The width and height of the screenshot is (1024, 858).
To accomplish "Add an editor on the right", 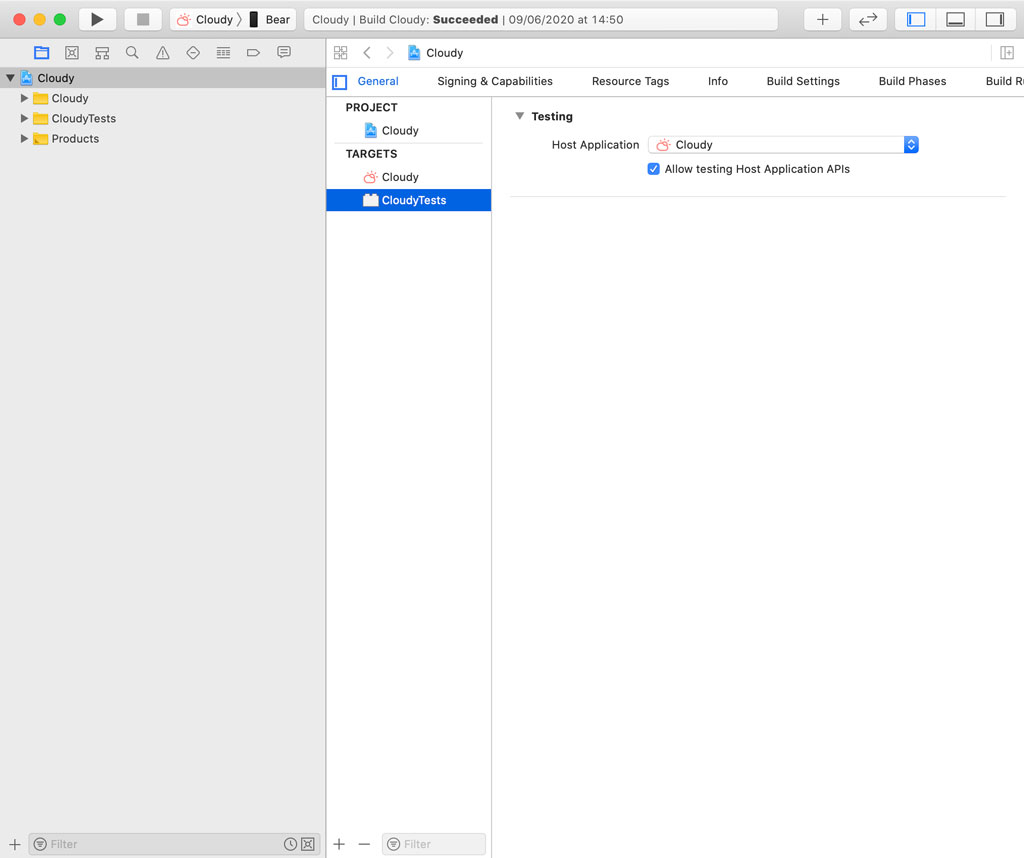I will tap(1006, 53).
